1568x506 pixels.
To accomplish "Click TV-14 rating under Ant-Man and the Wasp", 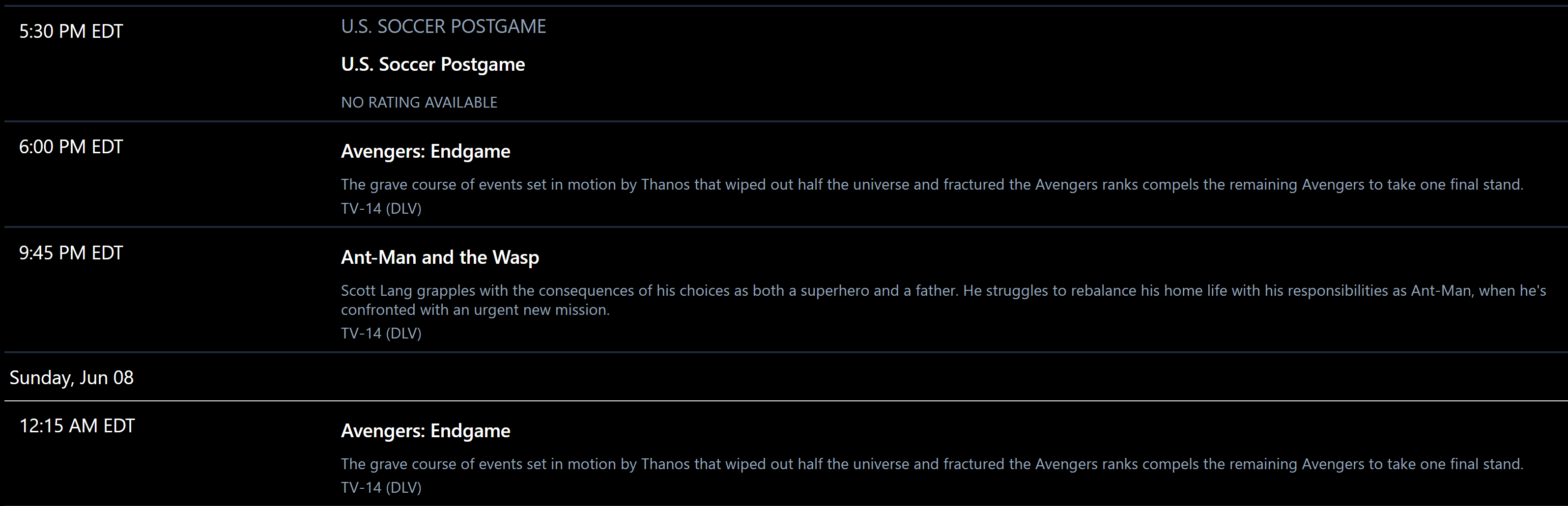I will coord(381,334).
